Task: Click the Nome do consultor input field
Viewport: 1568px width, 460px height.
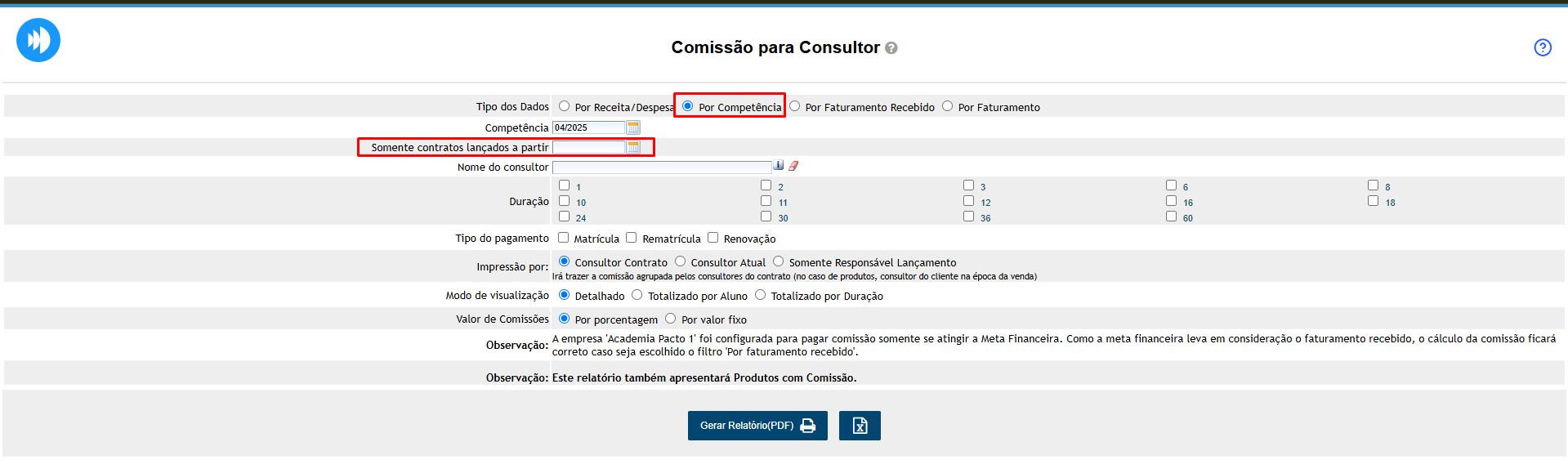Action: point(662,167)
